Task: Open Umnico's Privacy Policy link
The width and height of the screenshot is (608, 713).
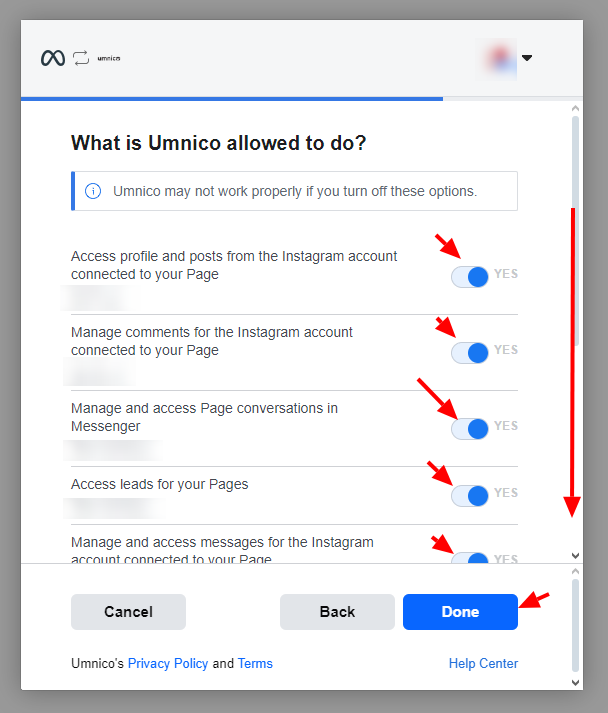Action: pos(168,663)
